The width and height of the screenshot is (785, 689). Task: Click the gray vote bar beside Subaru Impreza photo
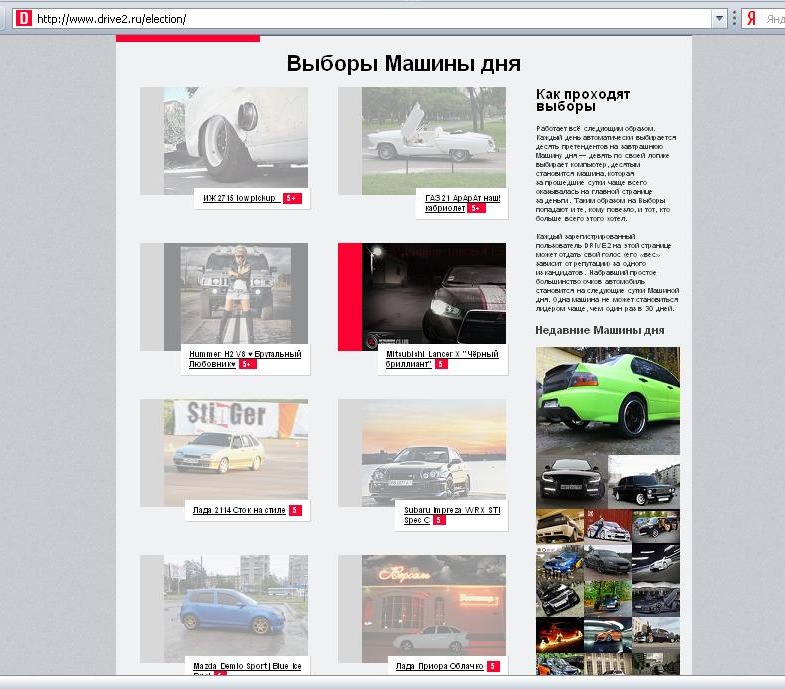[x=350, y=453]
